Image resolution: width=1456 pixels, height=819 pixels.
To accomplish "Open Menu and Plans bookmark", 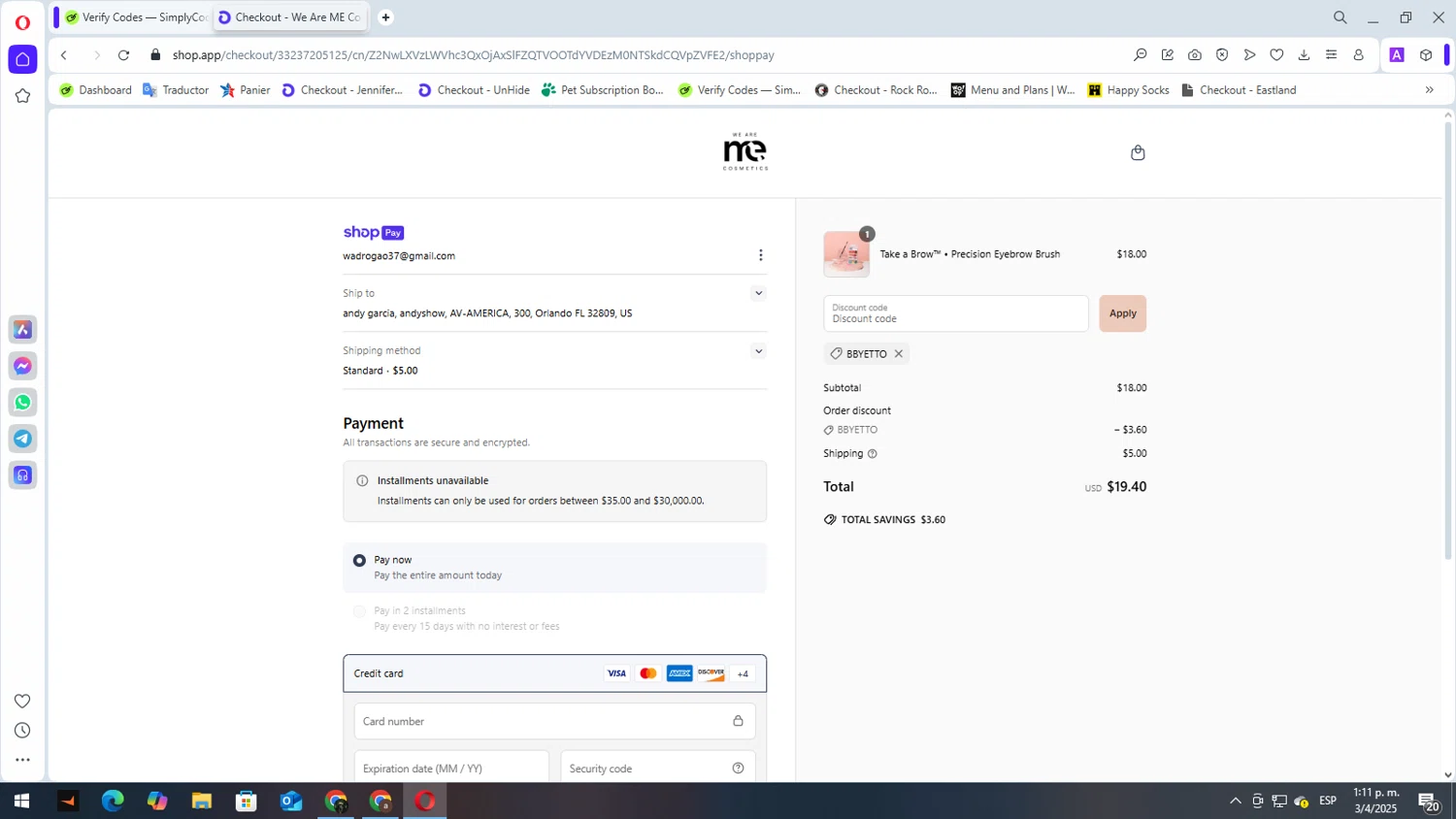I will click(1013, 90).
